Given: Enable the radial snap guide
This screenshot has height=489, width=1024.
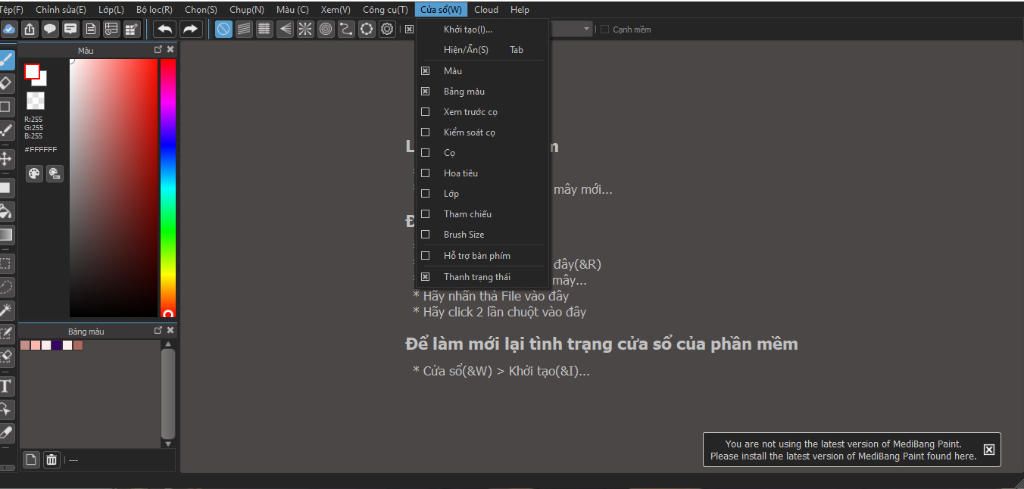Looking at the screenshot, I should click(x=306, y=29).
